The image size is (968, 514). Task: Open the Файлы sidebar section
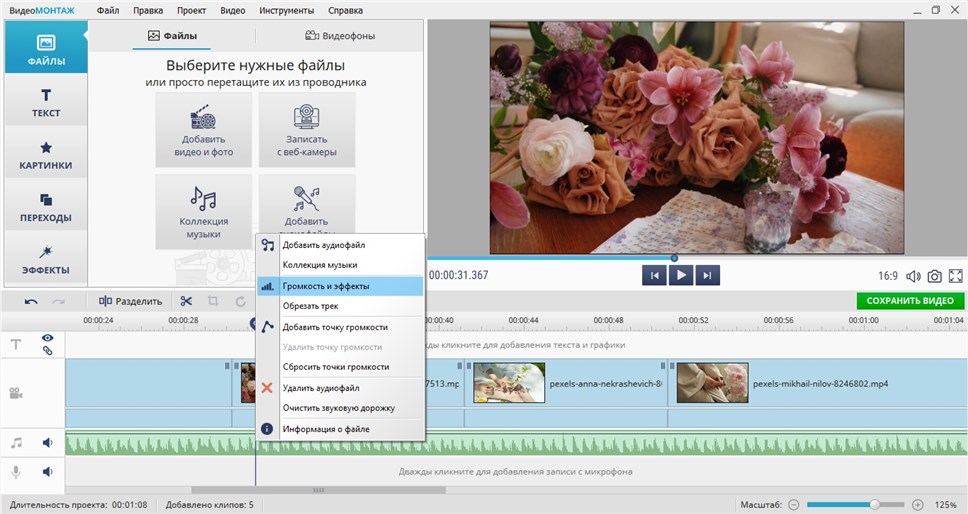pyautogui.click(x=46, y=48)
